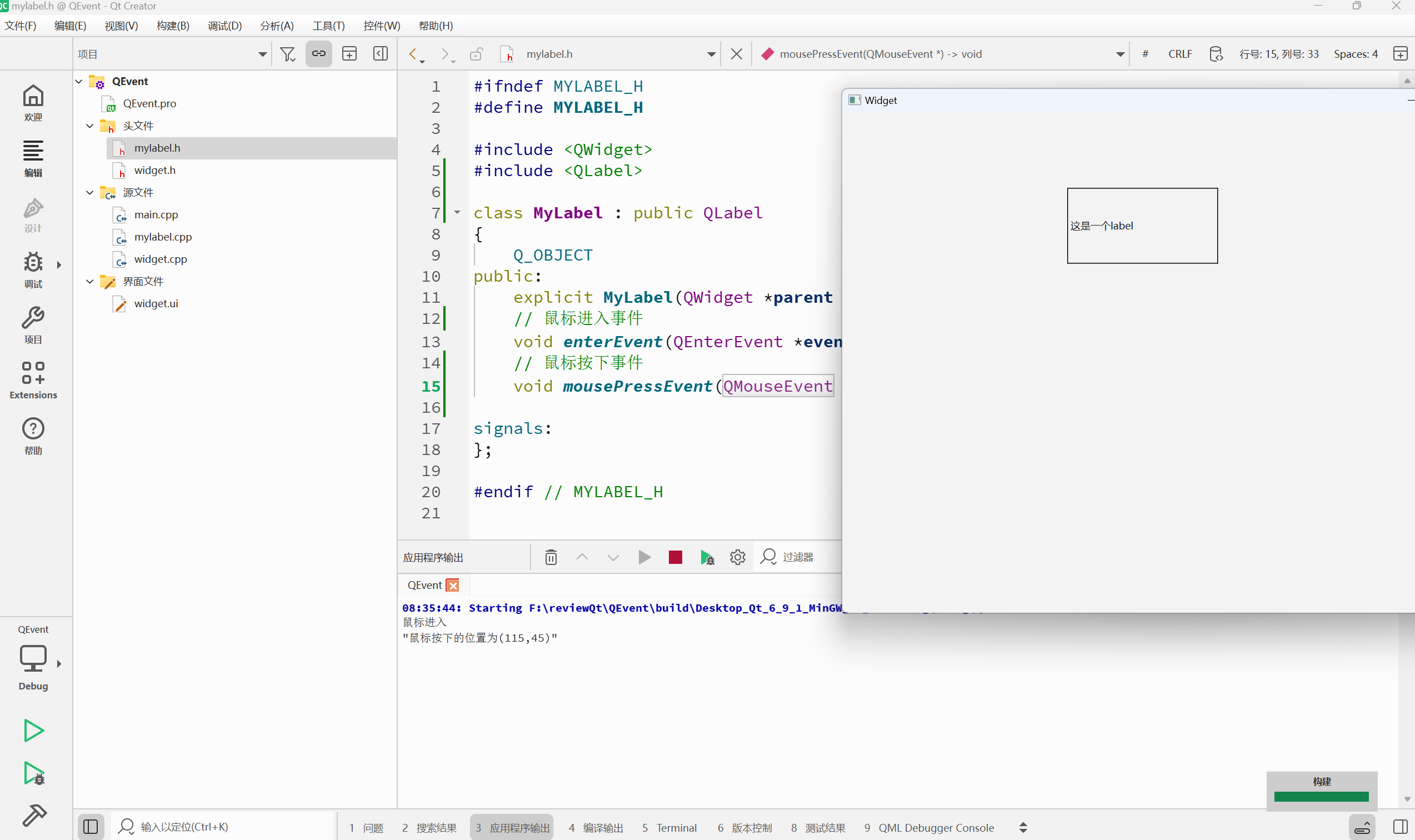Toggle left sidebar visibility in status bar

click(91, 827)
